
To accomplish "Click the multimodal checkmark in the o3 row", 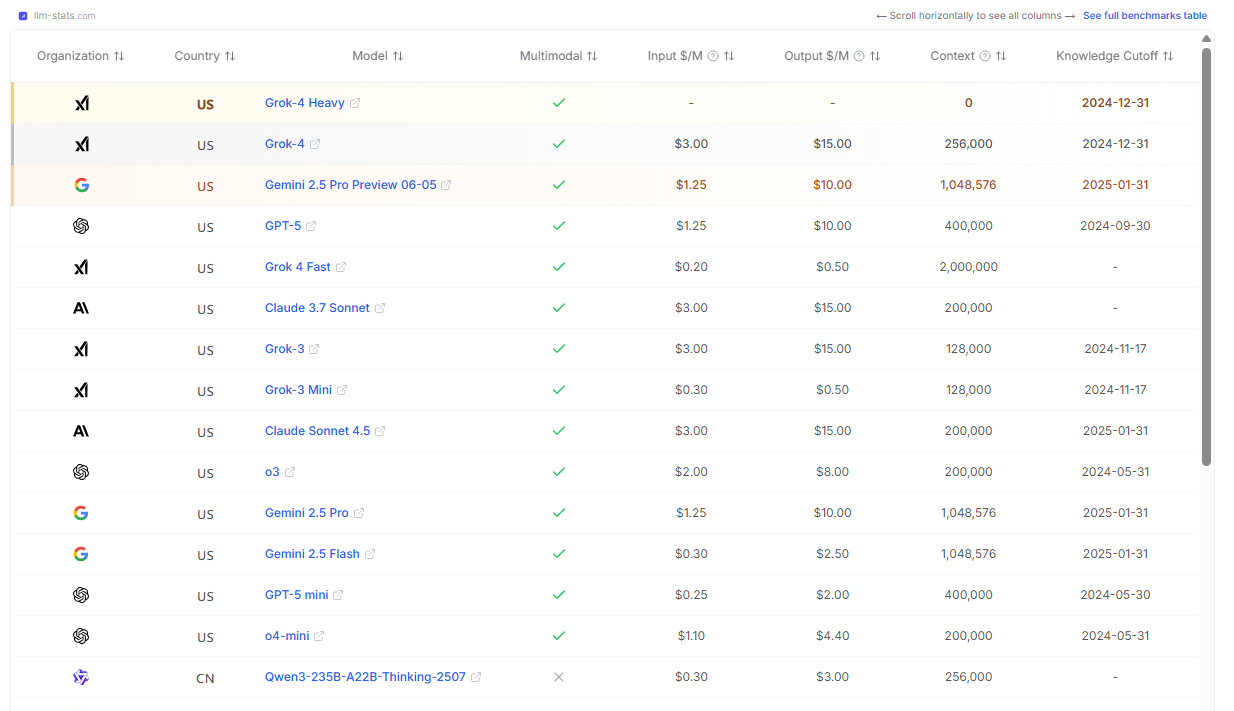I will click(559, 472).
